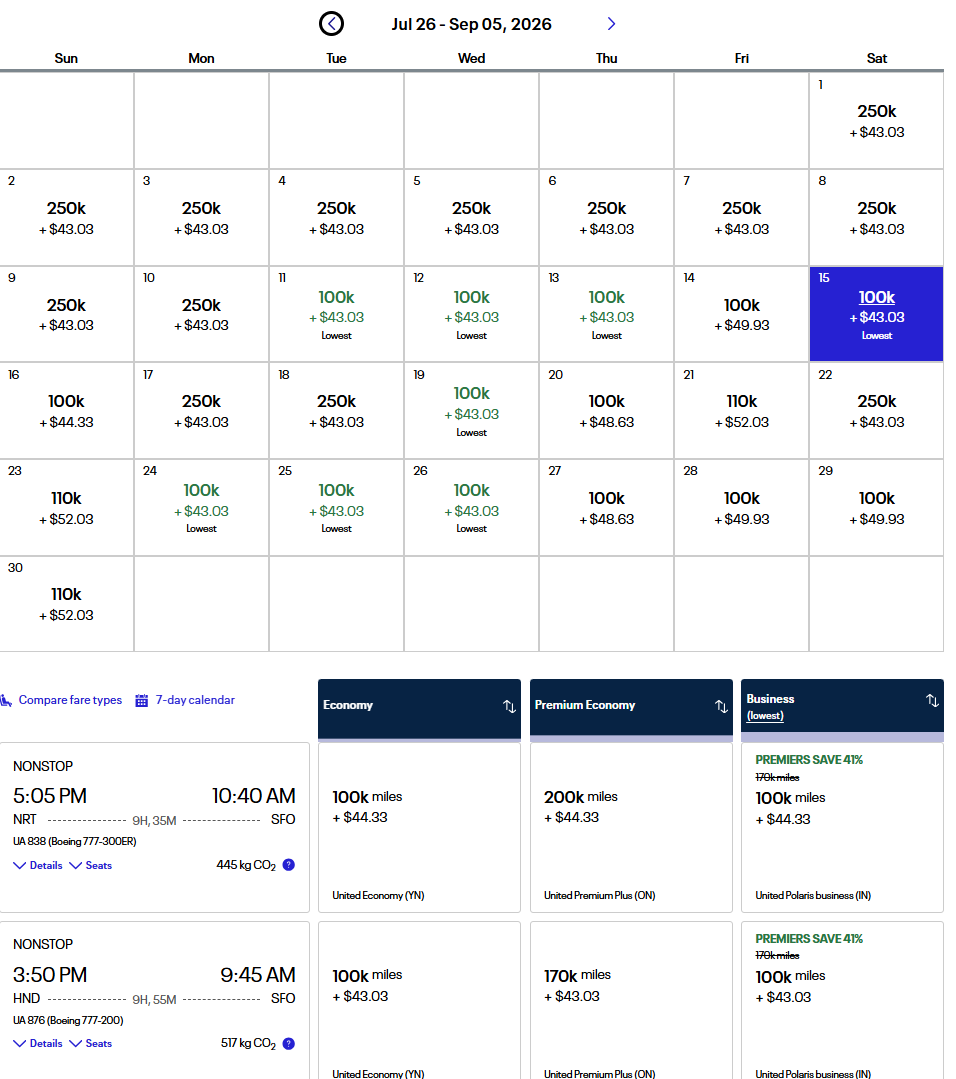Select August 19 lowest fare date
956x1079 pixels.
(x=471, y=410)
